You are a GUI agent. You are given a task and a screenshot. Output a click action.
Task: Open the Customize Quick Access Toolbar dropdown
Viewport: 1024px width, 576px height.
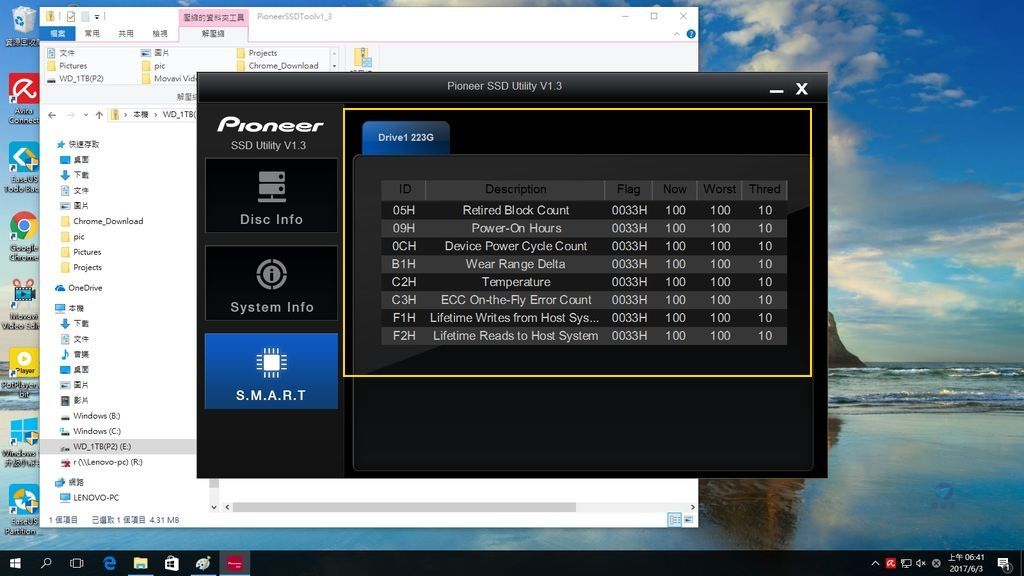coord(97,16)
